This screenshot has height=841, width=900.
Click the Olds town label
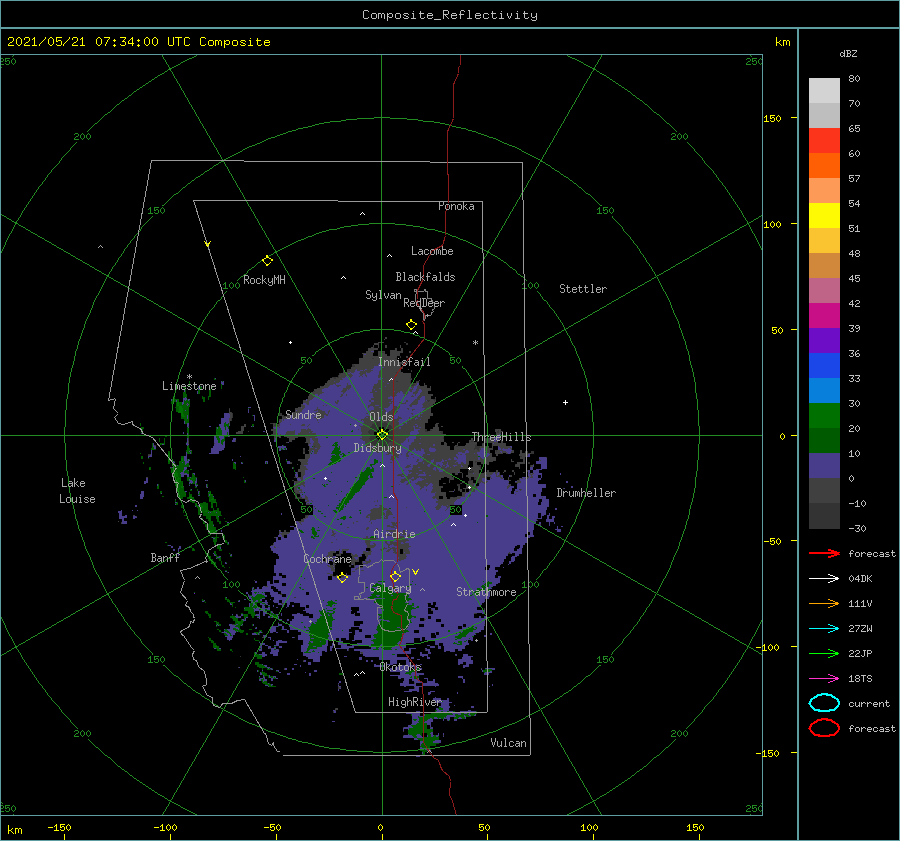click(381, 417)
